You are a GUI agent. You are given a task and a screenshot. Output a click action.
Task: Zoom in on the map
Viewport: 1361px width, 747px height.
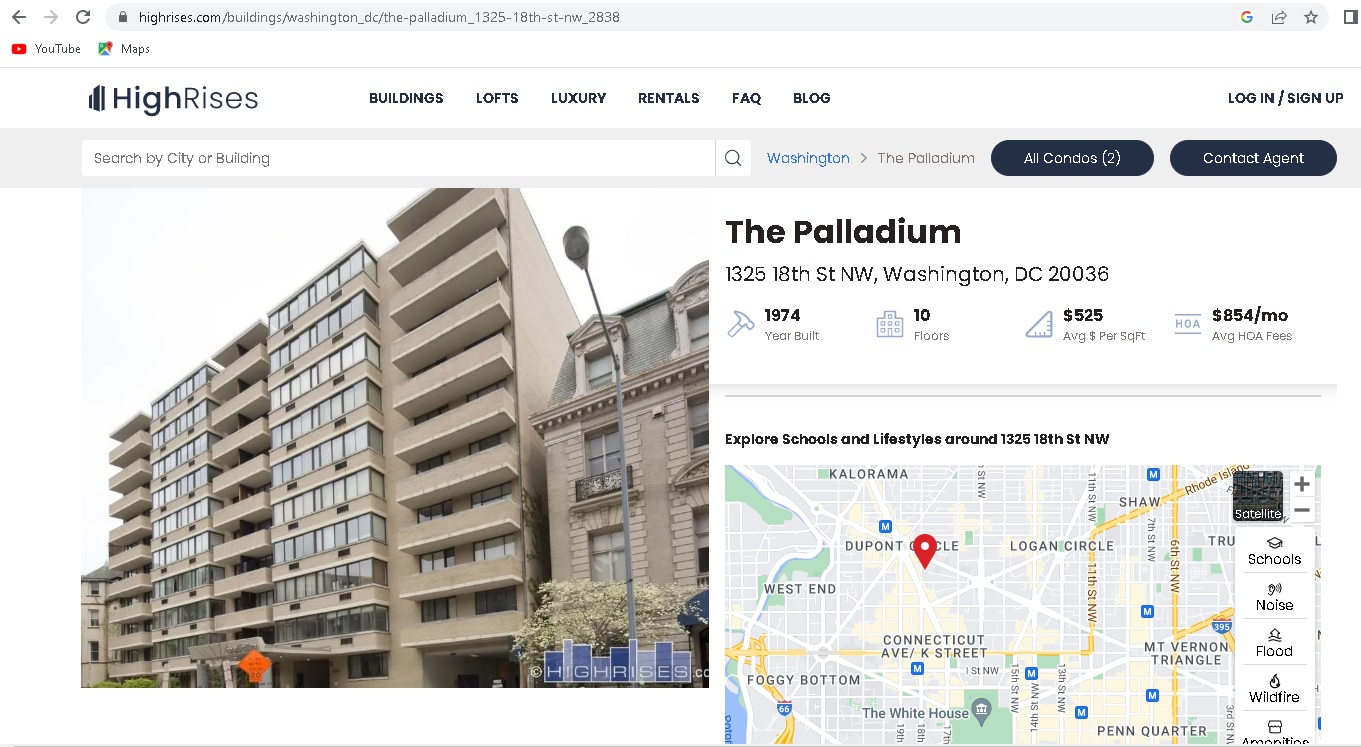tap(1301, 485)
